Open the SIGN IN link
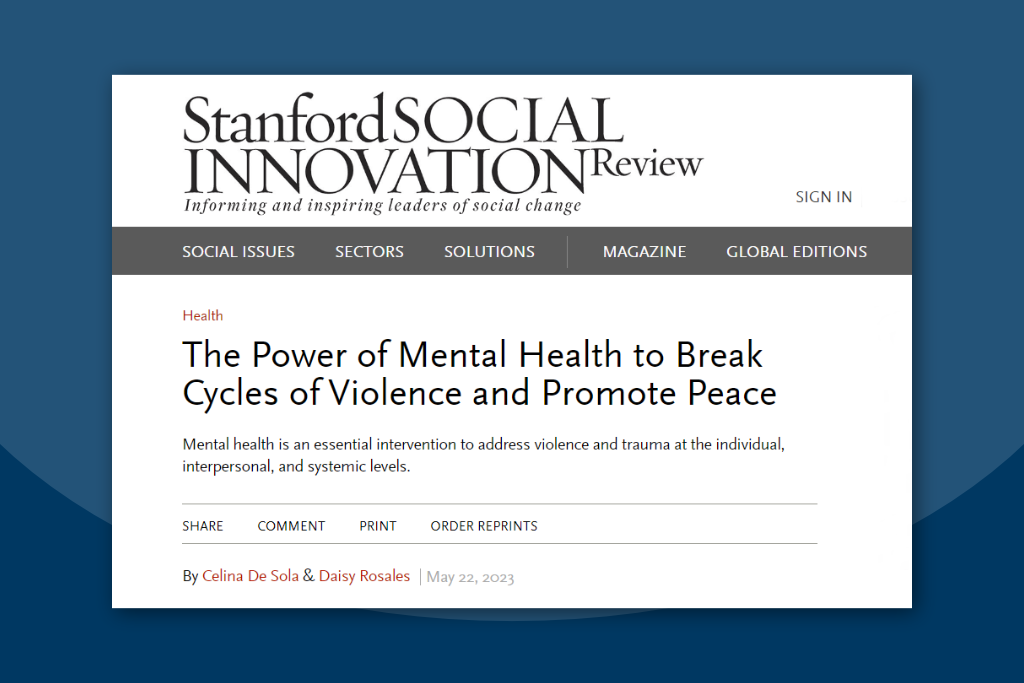The width and height of the screenshot is (1024, 683). 824,197
